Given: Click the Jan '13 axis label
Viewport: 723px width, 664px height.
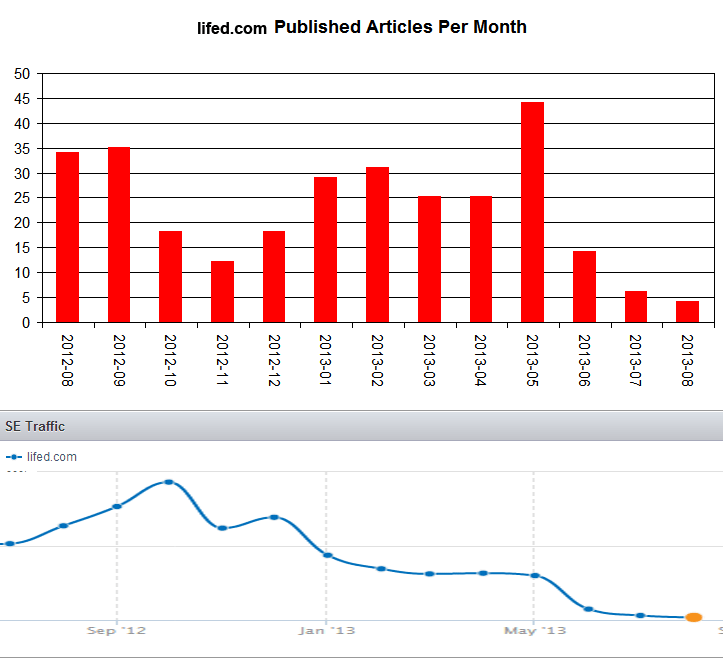Looking at the screenshot, I should coord(326,631).
